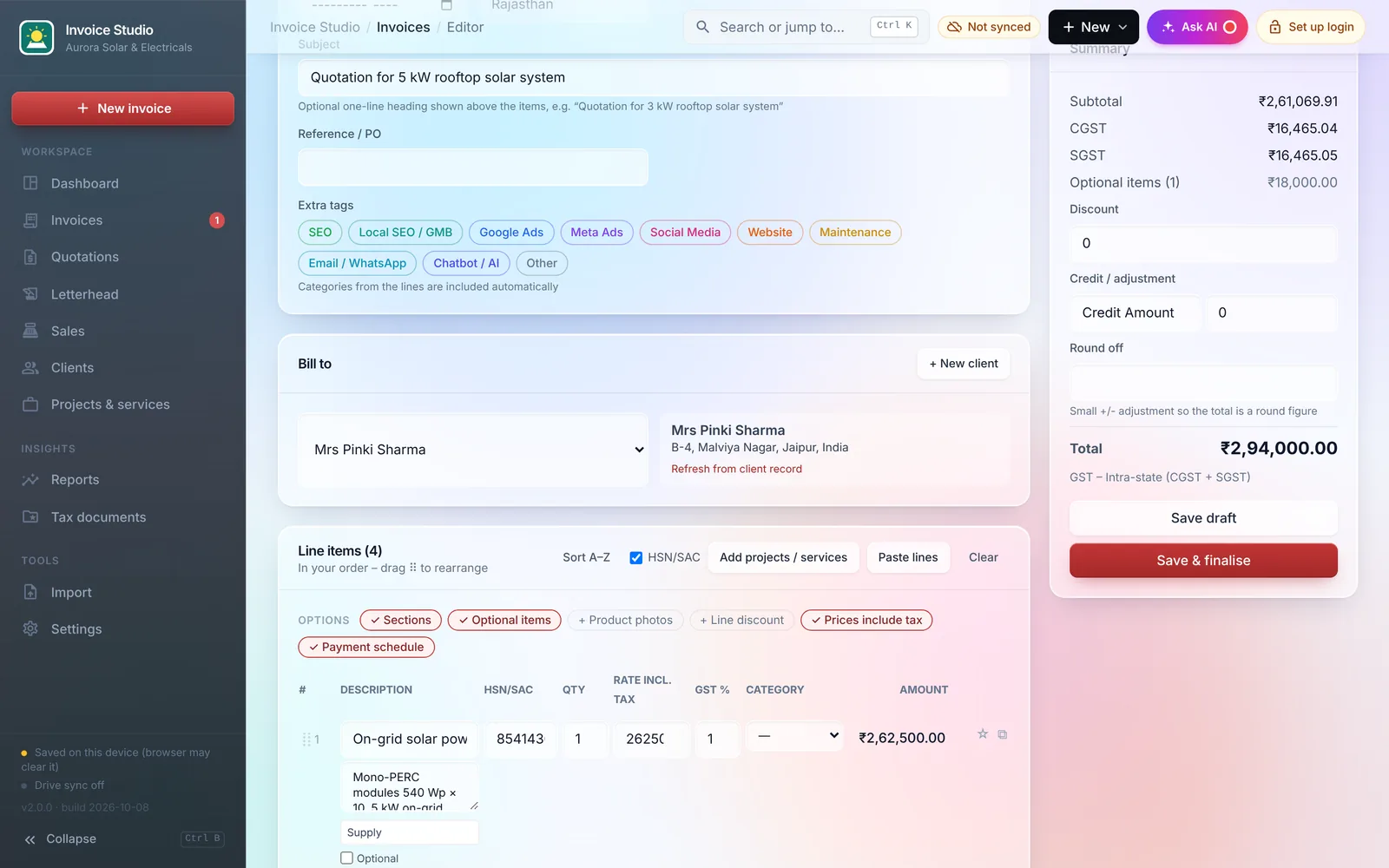The width and height of the screenshot is (1389, 868).
Task: Select the SEO extra tag
Action: tap(320, 233)
